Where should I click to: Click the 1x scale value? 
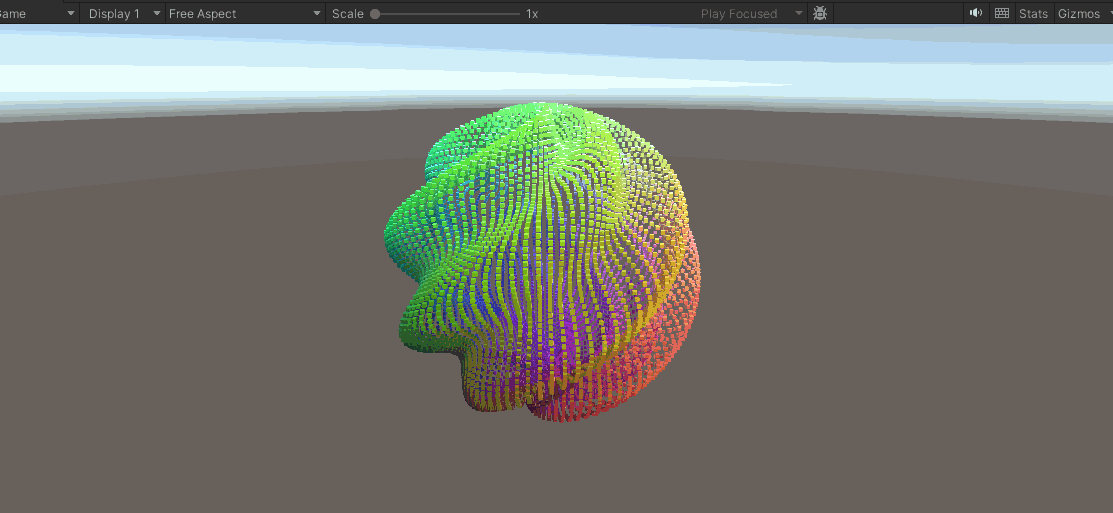[532, 13]
